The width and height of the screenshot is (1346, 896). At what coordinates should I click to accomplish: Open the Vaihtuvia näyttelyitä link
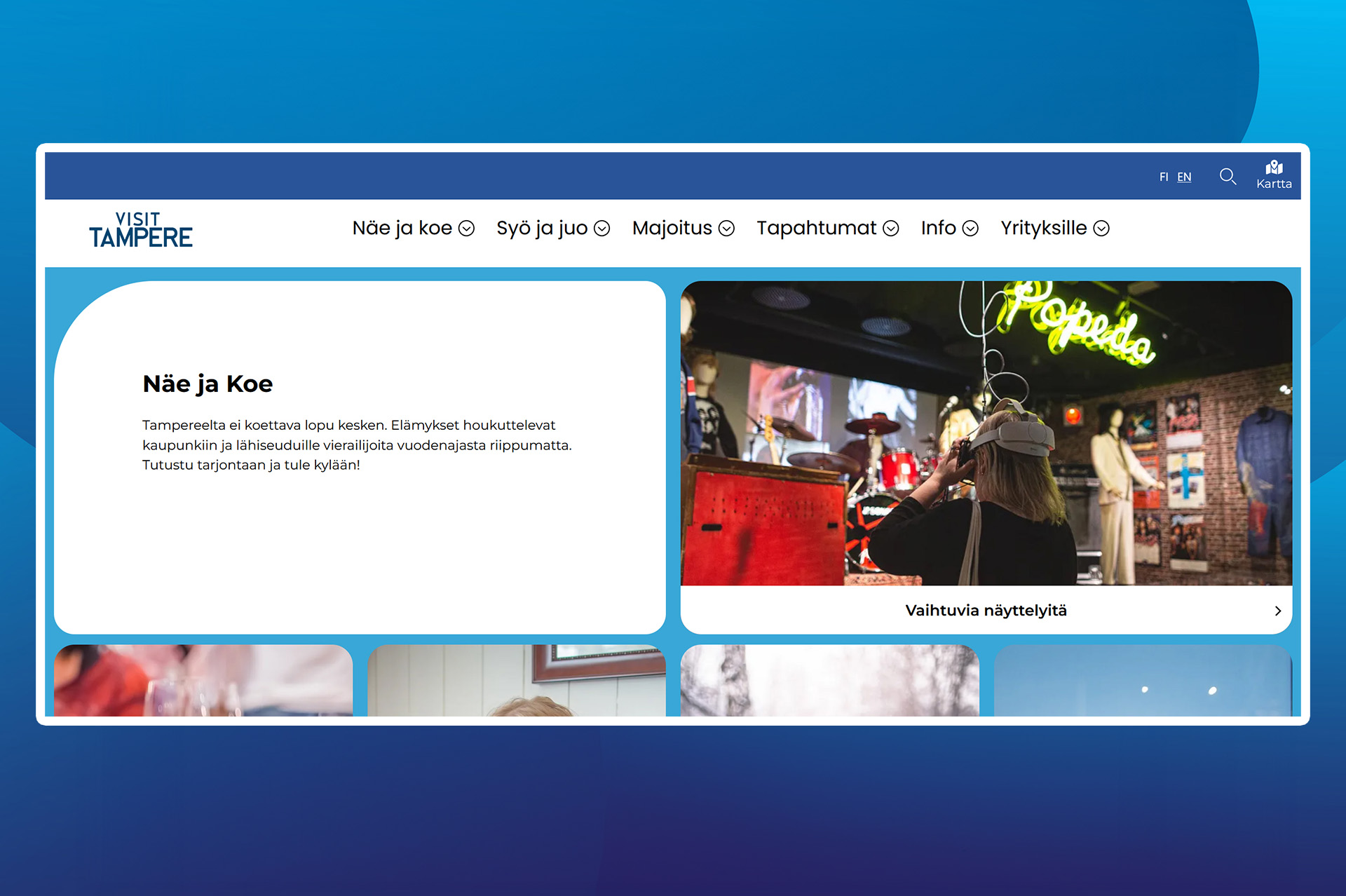click(x=986, y=611)
